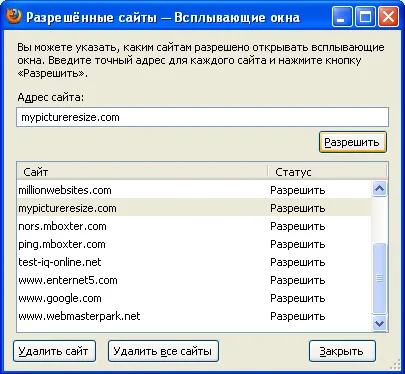Select test-iq-online.net row

click(194, 262)
